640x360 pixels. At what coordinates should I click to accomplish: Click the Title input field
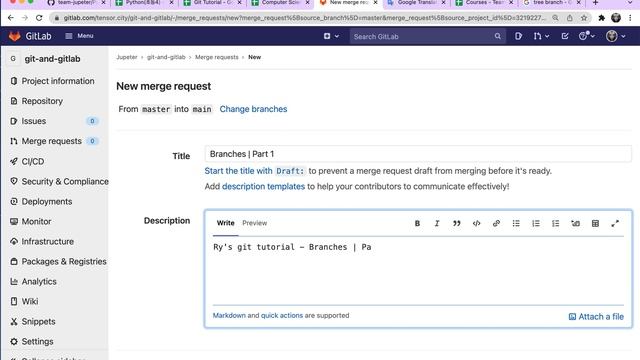[x=418, y=154]
